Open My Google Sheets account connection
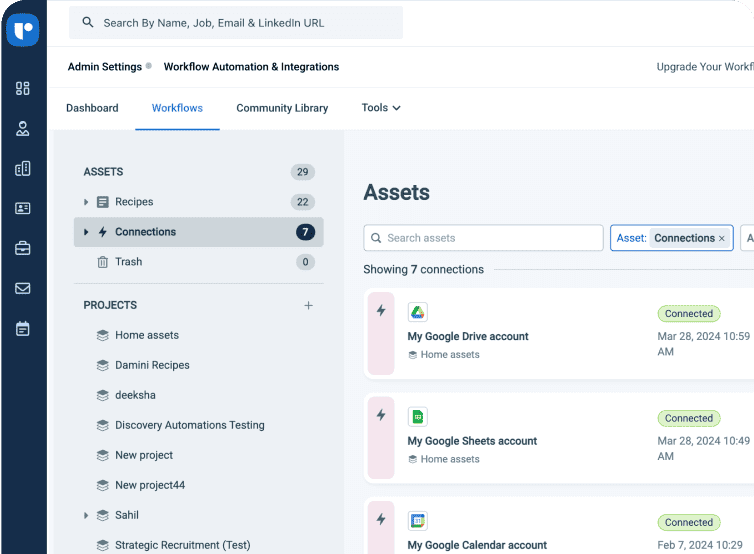Screen dimensions: 754x554 (472, 441)
